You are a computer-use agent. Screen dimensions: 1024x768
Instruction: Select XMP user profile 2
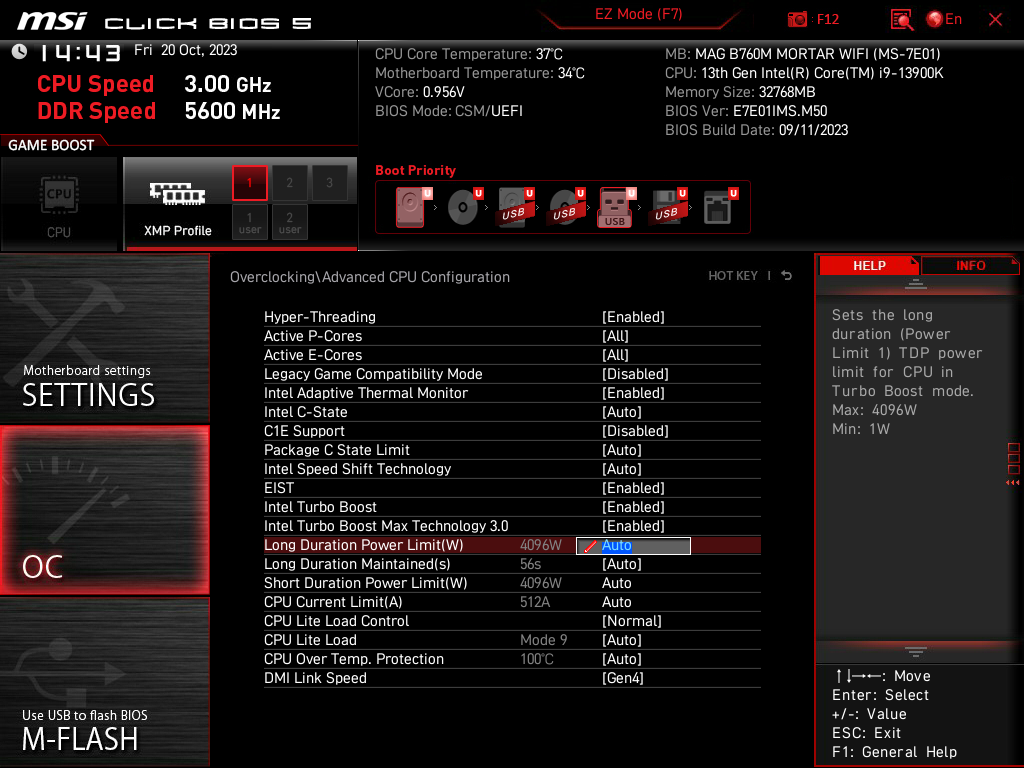click(289, 222)
